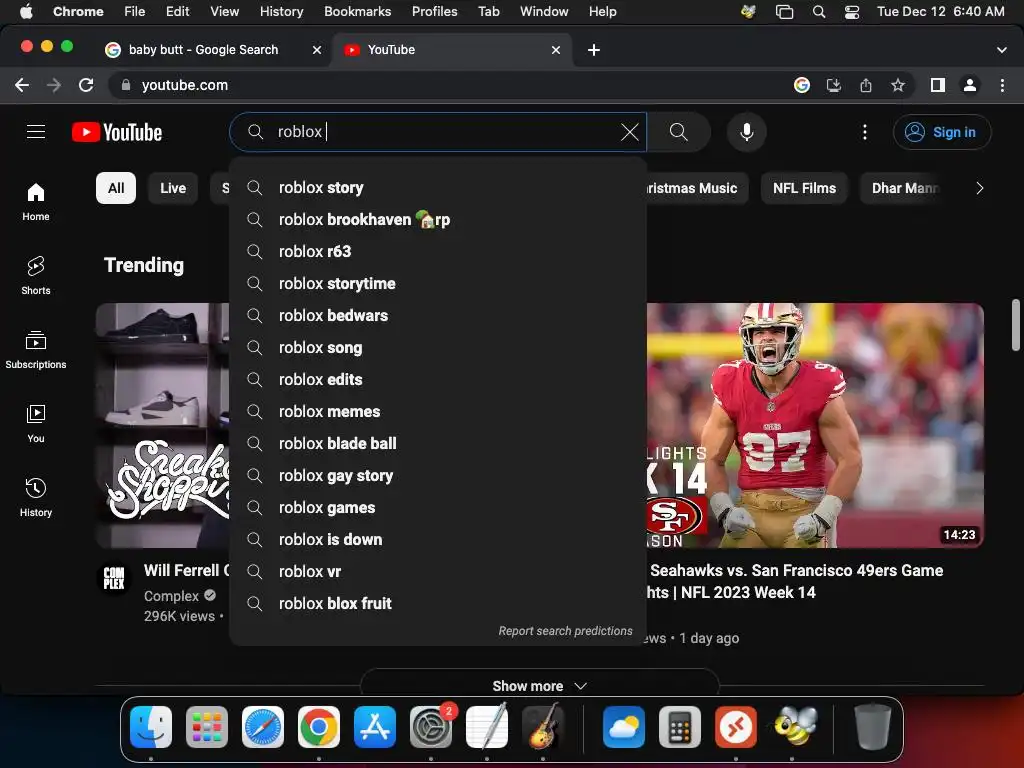Viewport: 1024px width, 768px height.
Task: Choose suggestion 'roblox games'
Action: [x=438, y=507]
